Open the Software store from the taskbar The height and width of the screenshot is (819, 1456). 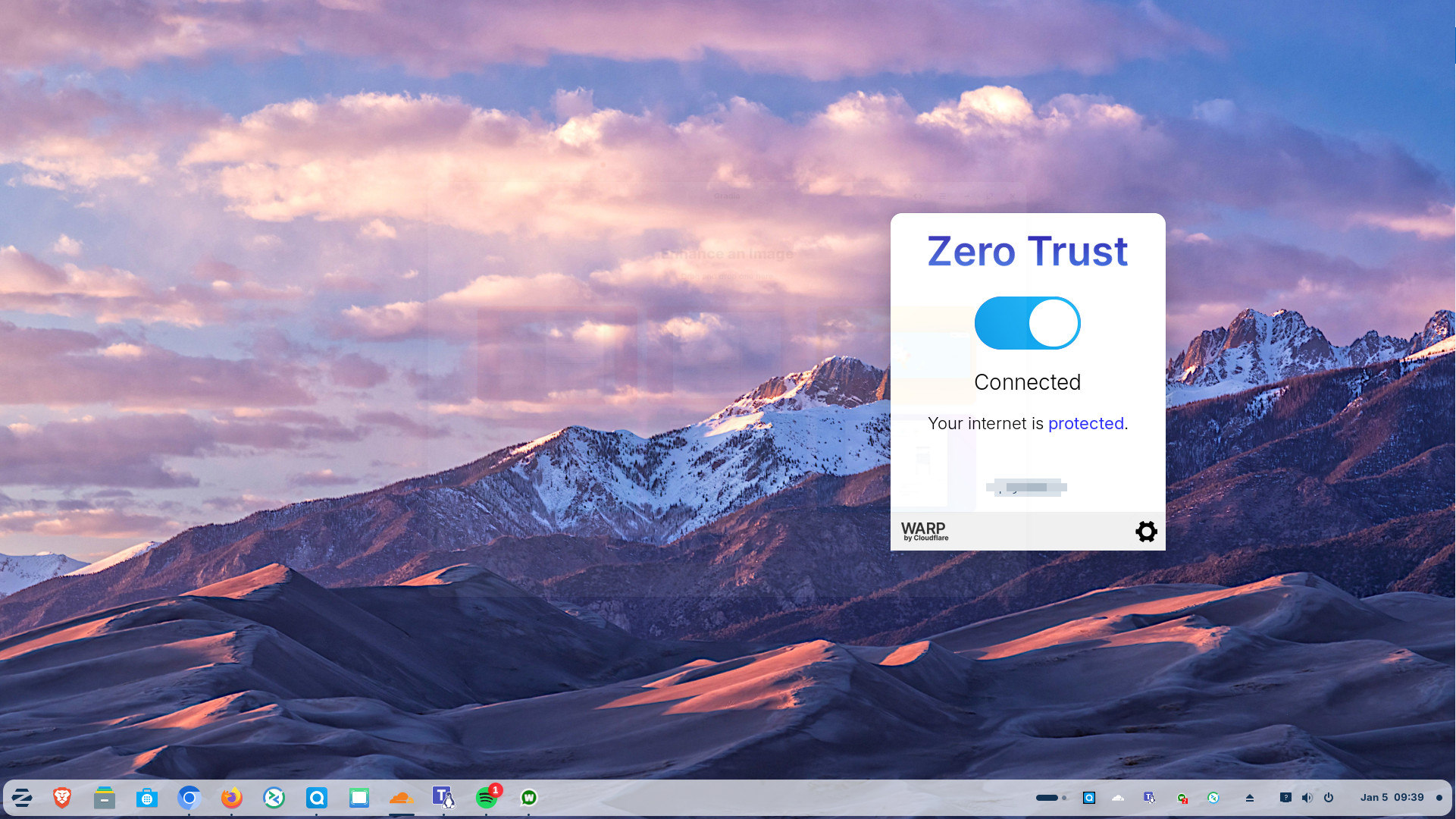[146, 797]
